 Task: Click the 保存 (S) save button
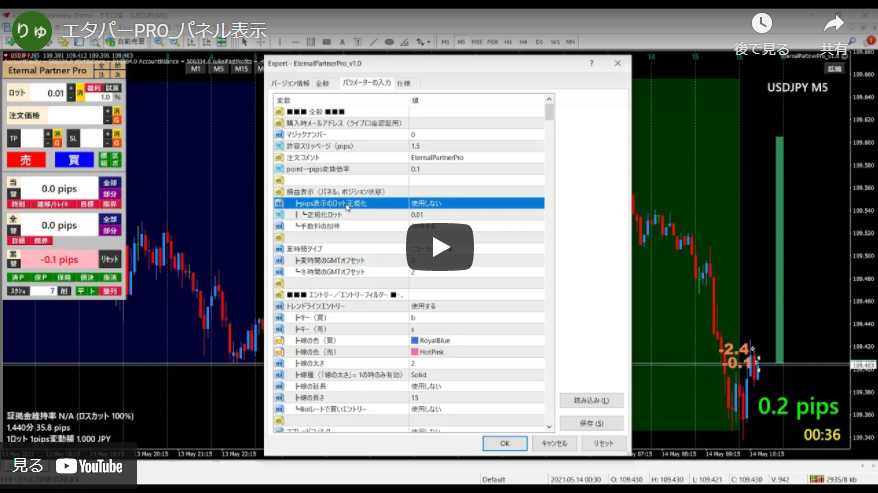(x=591, y=423)
